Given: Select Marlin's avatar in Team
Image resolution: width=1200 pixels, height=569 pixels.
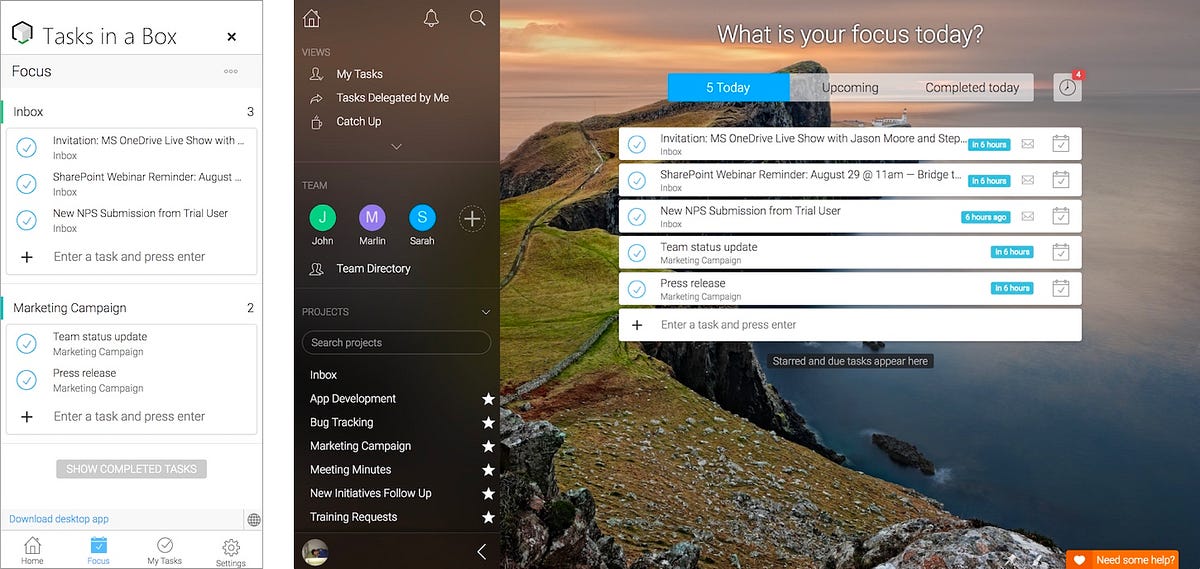Looking at the screenshot, I should (x=372, y=218).
